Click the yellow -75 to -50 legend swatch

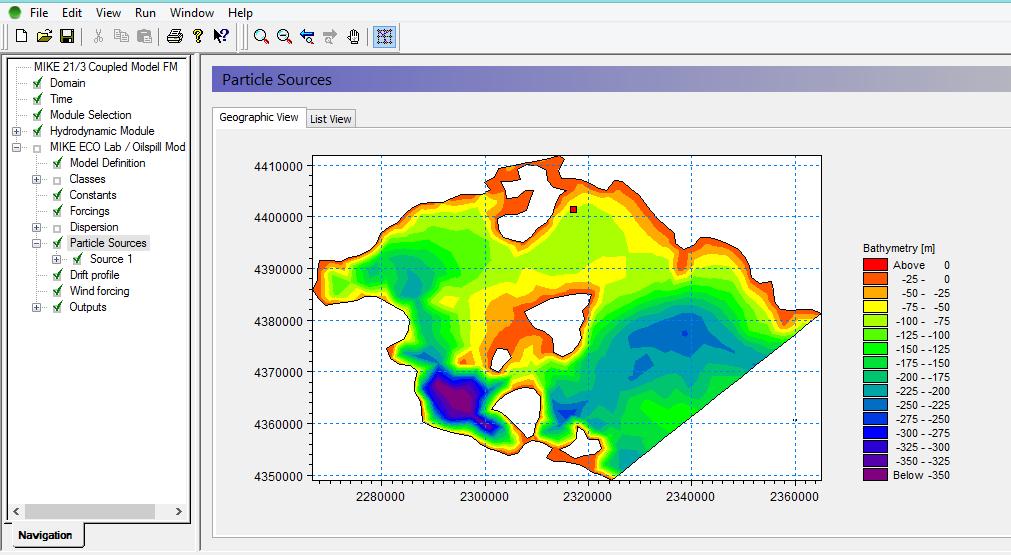coord(875,307)
